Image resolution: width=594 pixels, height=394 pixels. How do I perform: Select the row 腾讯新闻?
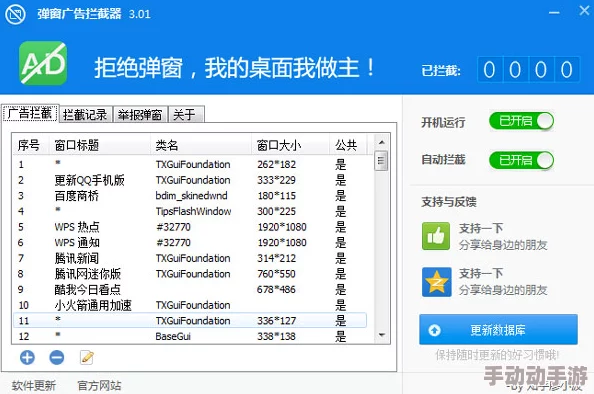[190, 258]
